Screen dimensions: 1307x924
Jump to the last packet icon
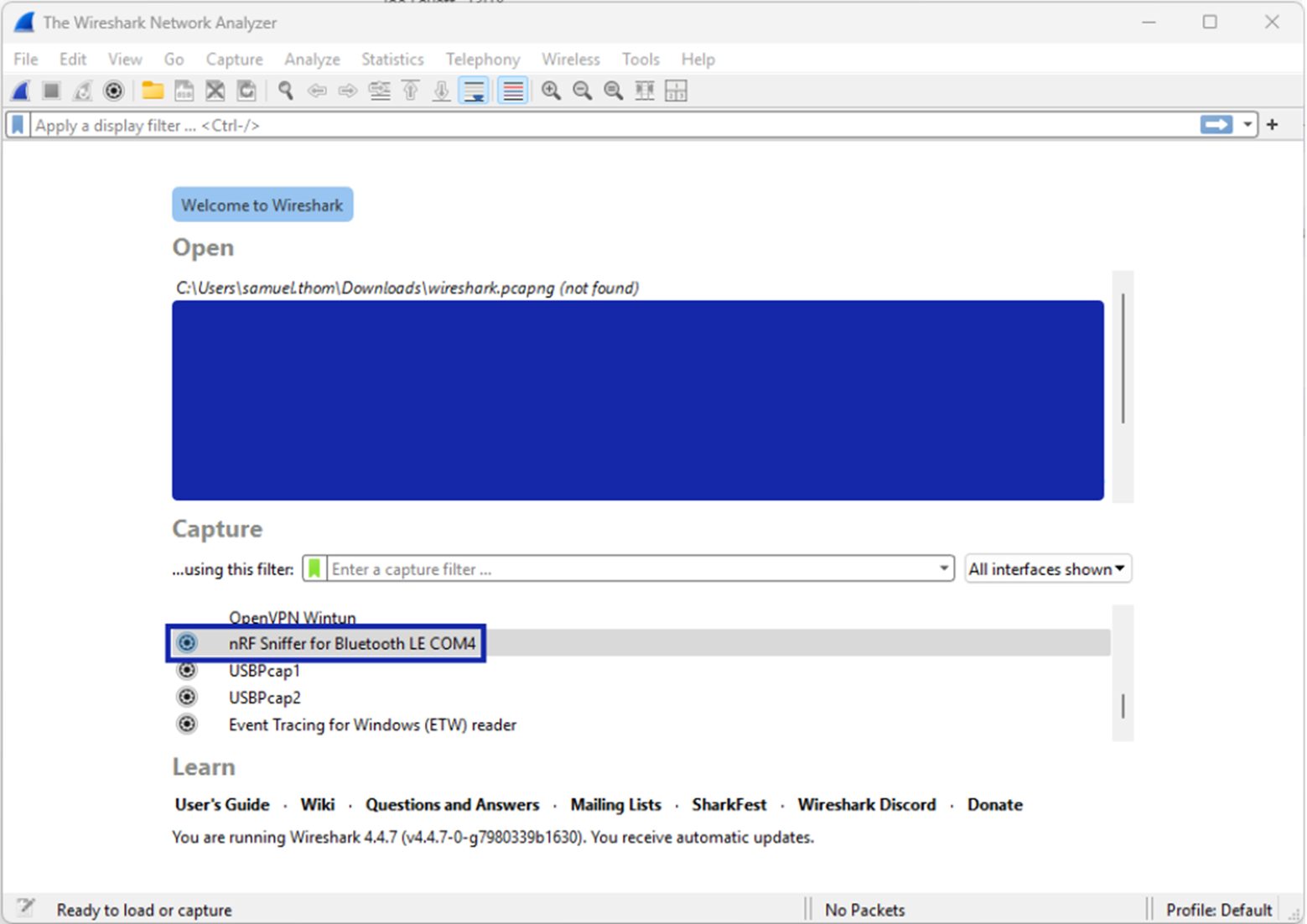[x=442, y=91]
